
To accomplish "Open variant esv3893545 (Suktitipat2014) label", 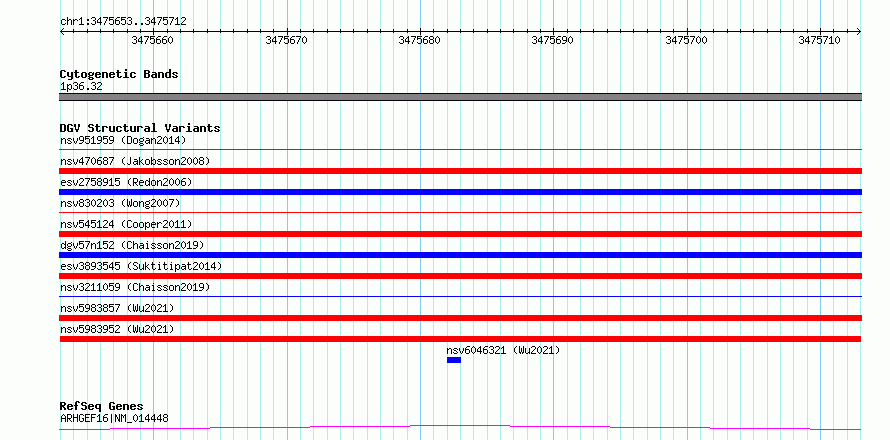I will 141,266.
